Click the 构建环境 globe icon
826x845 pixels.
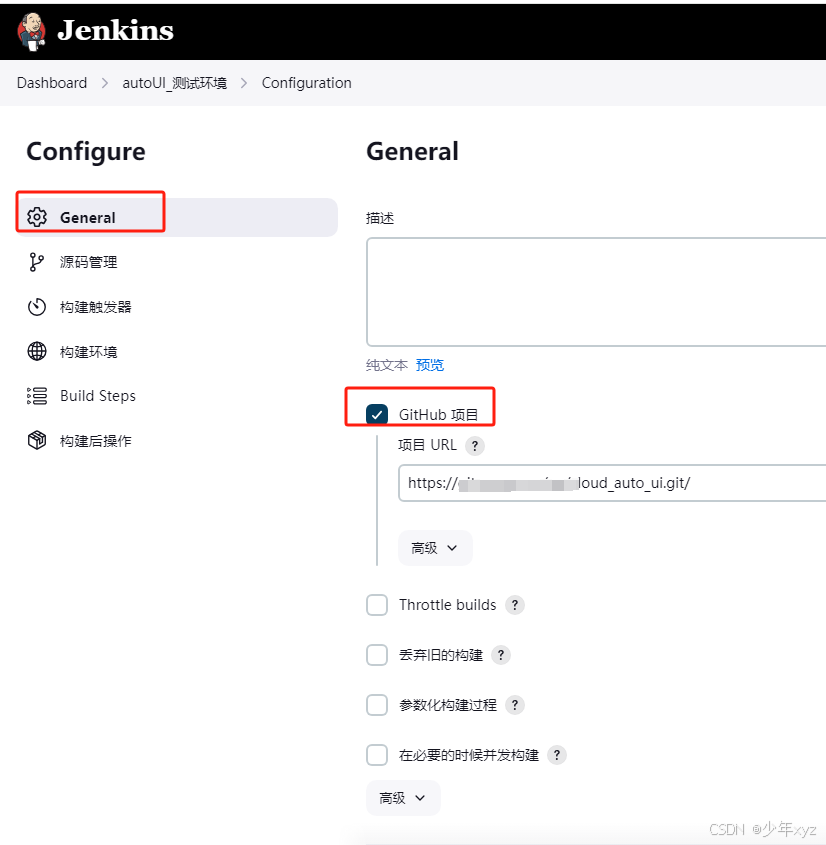[37, 351]
